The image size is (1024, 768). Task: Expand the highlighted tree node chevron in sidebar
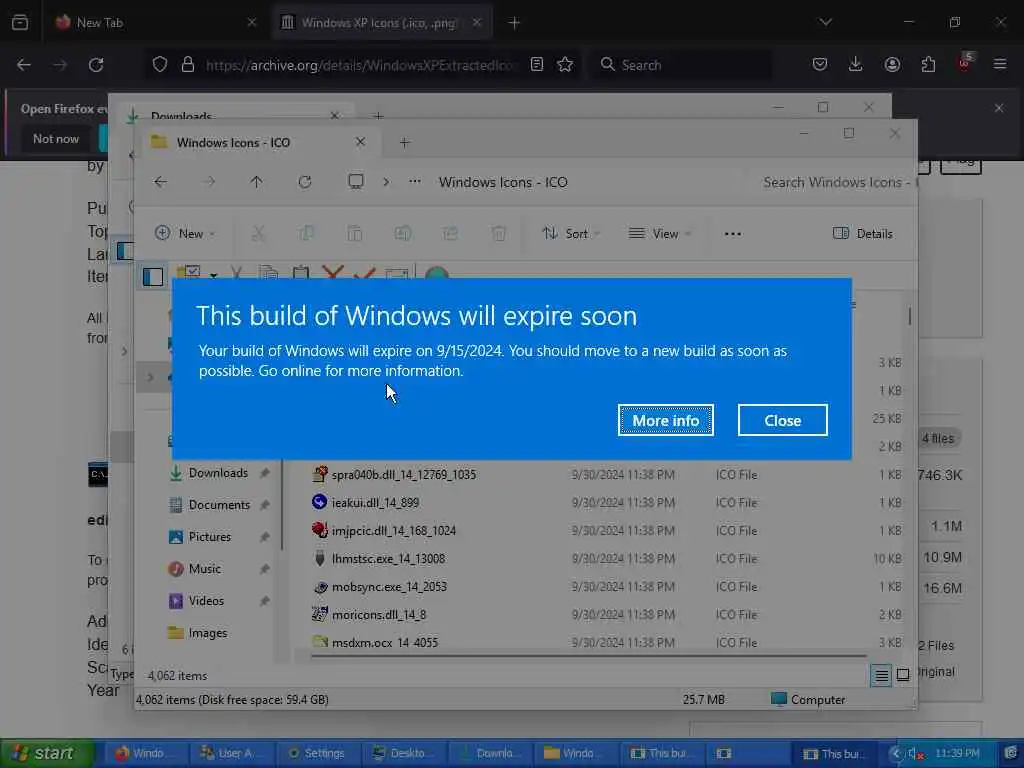click(151, 377)
